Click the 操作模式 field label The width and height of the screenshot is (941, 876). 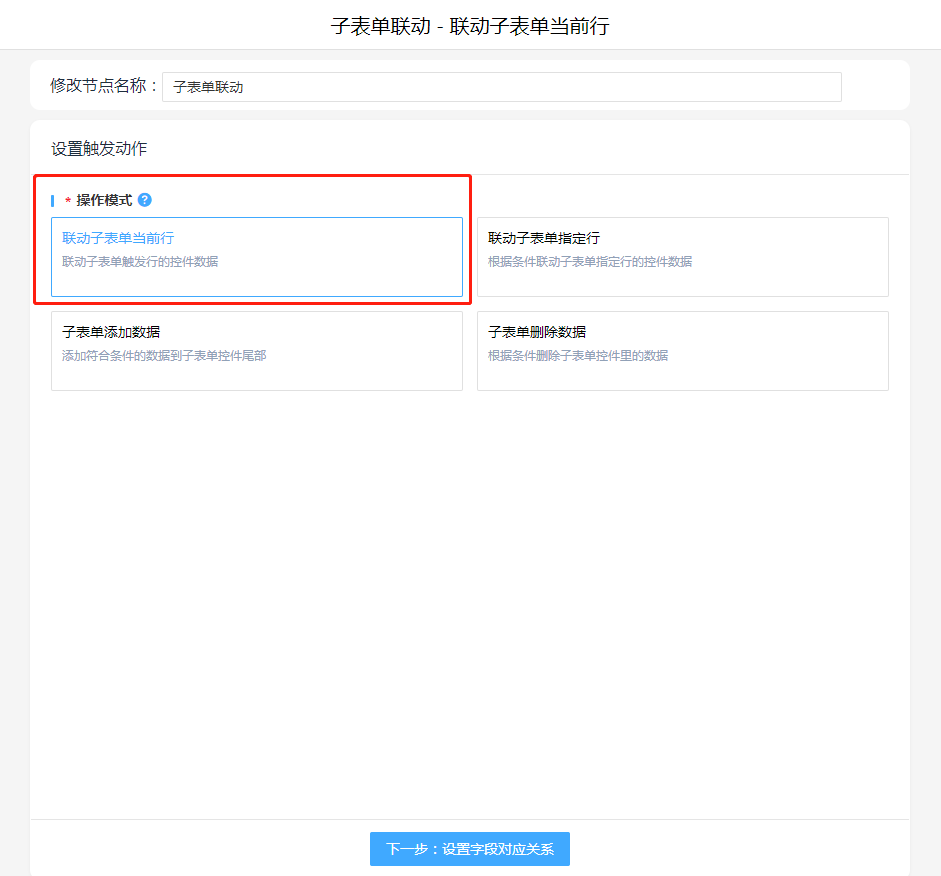coord(104,200)
